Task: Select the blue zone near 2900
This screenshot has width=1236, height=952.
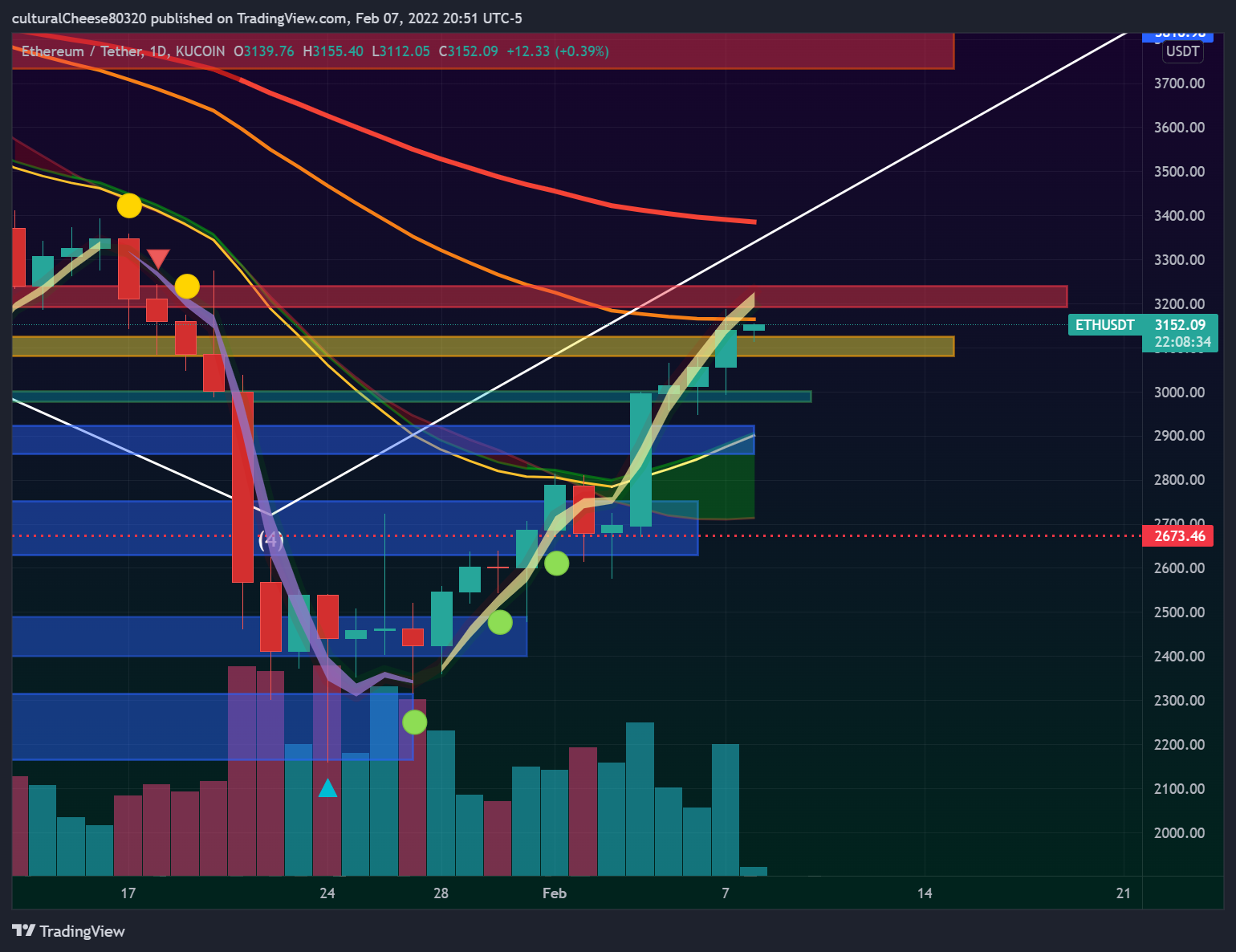Action: tap(384, 440)
